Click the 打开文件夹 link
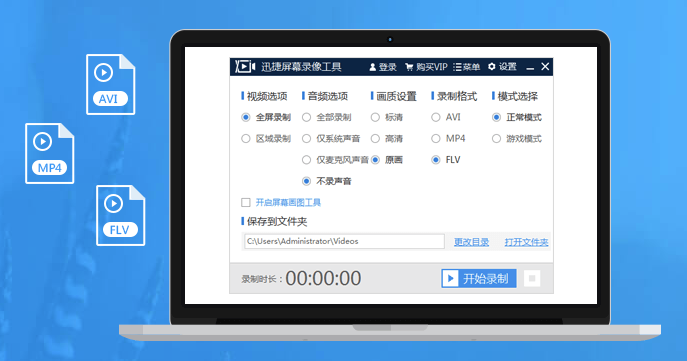 (526, 242)
